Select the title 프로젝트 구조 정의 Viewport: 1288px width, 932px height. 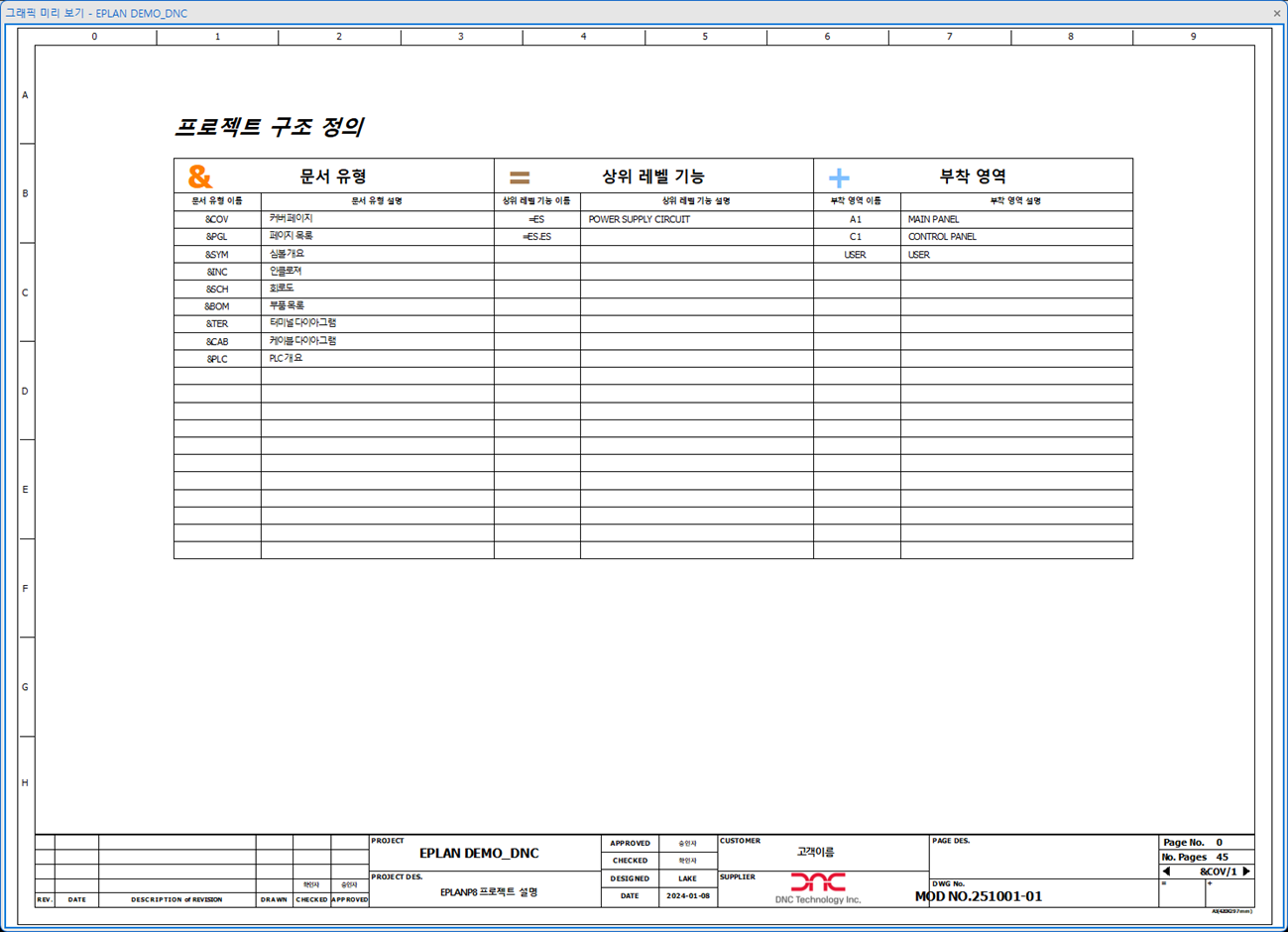269,127
